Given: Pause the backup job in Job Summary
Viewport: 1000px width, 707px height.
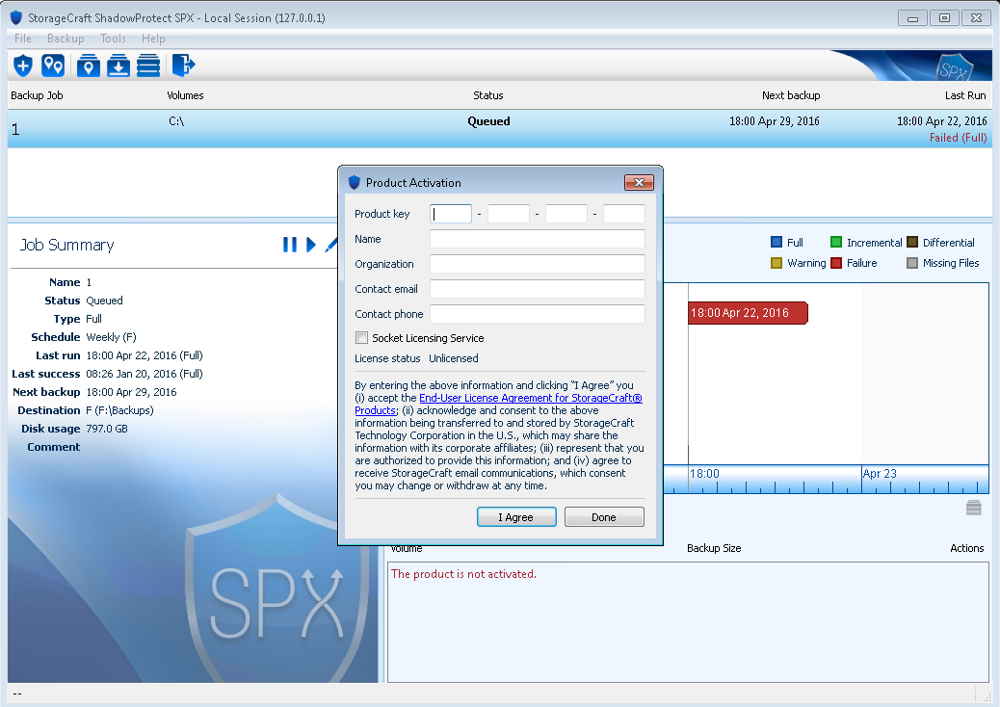Looking at the screenshot, I should pos(290,244).
